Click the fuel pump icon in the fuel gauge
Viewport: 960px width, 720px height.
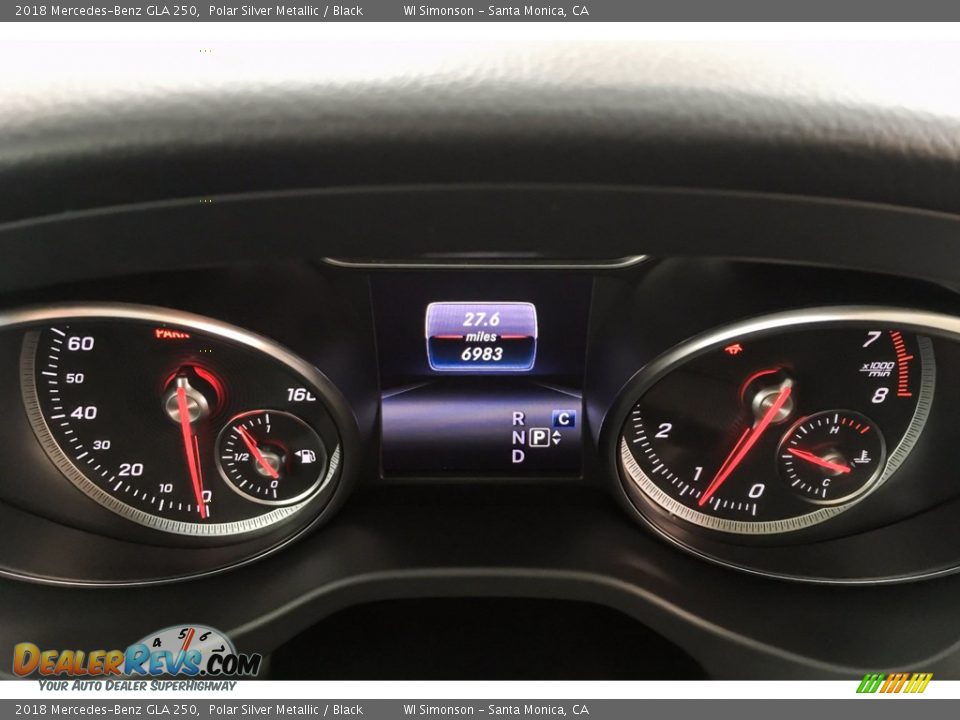click(306, 456)
